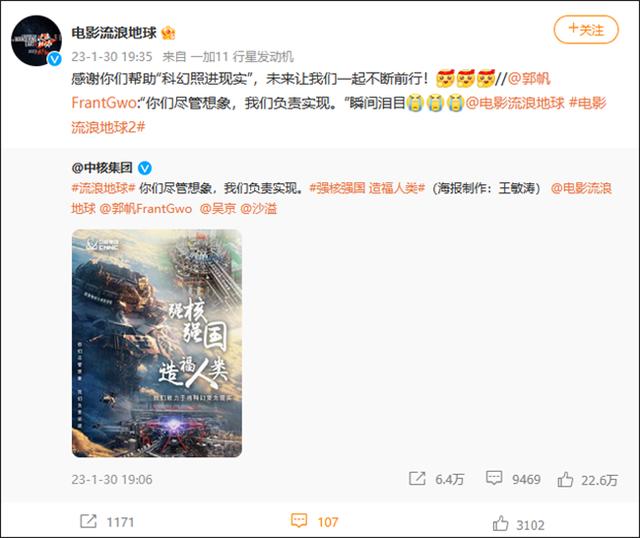Click the quoted post's 6.4万 repost icon

click(x=417, y=478)
